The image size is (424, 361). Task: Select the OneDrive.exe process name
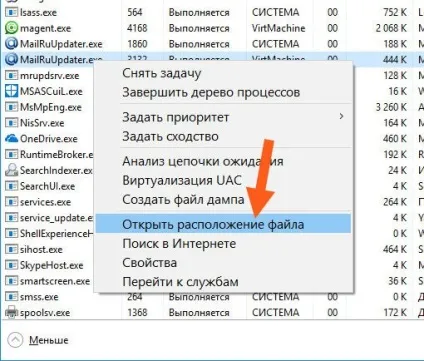click(49, 138)
